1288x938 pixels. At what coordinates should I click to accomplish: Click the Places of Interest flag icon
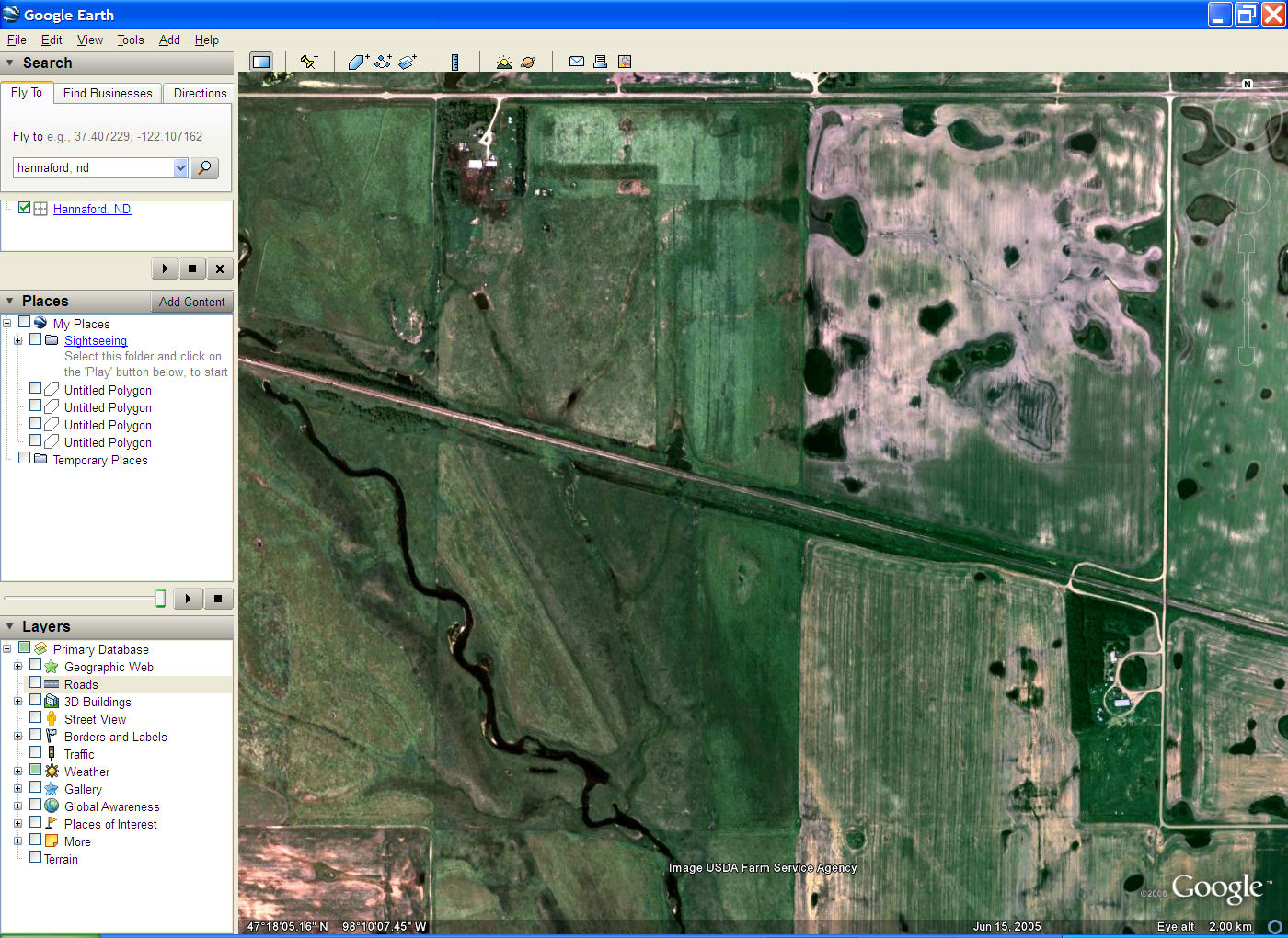52,824
